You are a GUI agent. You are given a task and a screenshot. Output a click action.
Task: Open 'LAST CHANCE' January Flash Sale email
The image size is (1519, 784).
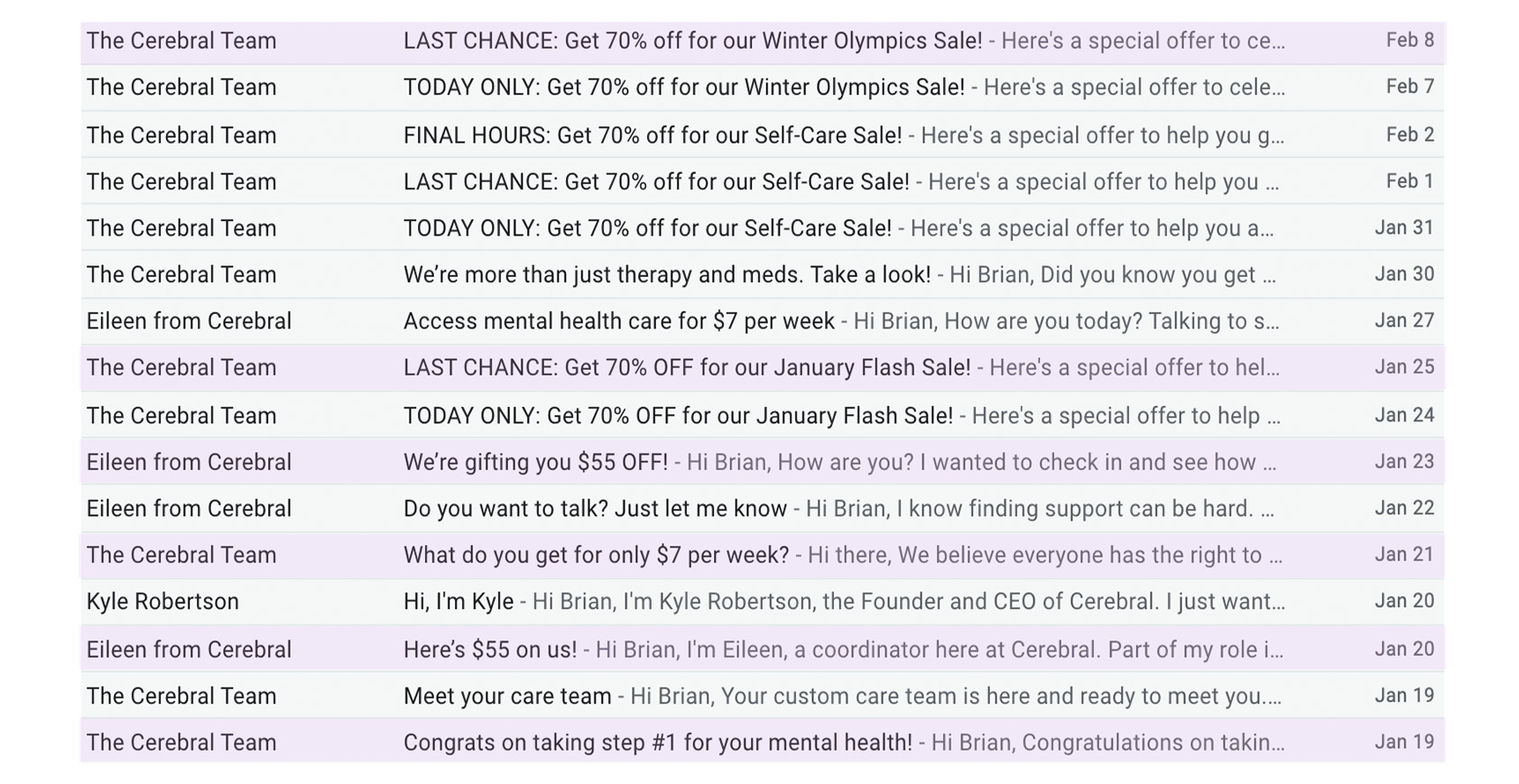click(687, 368)
